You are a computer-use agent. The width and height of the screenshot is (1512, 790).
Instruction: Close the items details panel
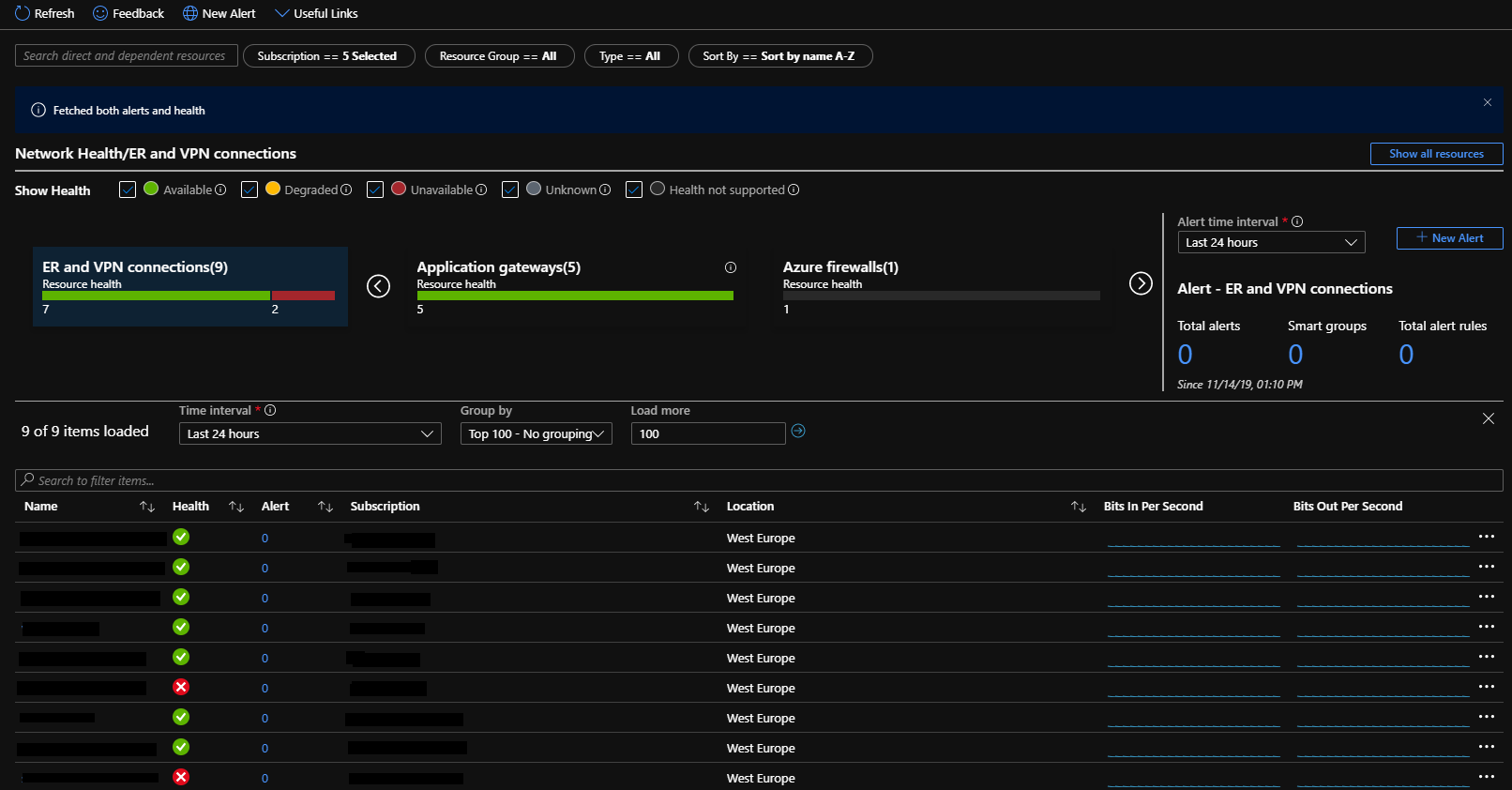click(x=1489, y=418)
